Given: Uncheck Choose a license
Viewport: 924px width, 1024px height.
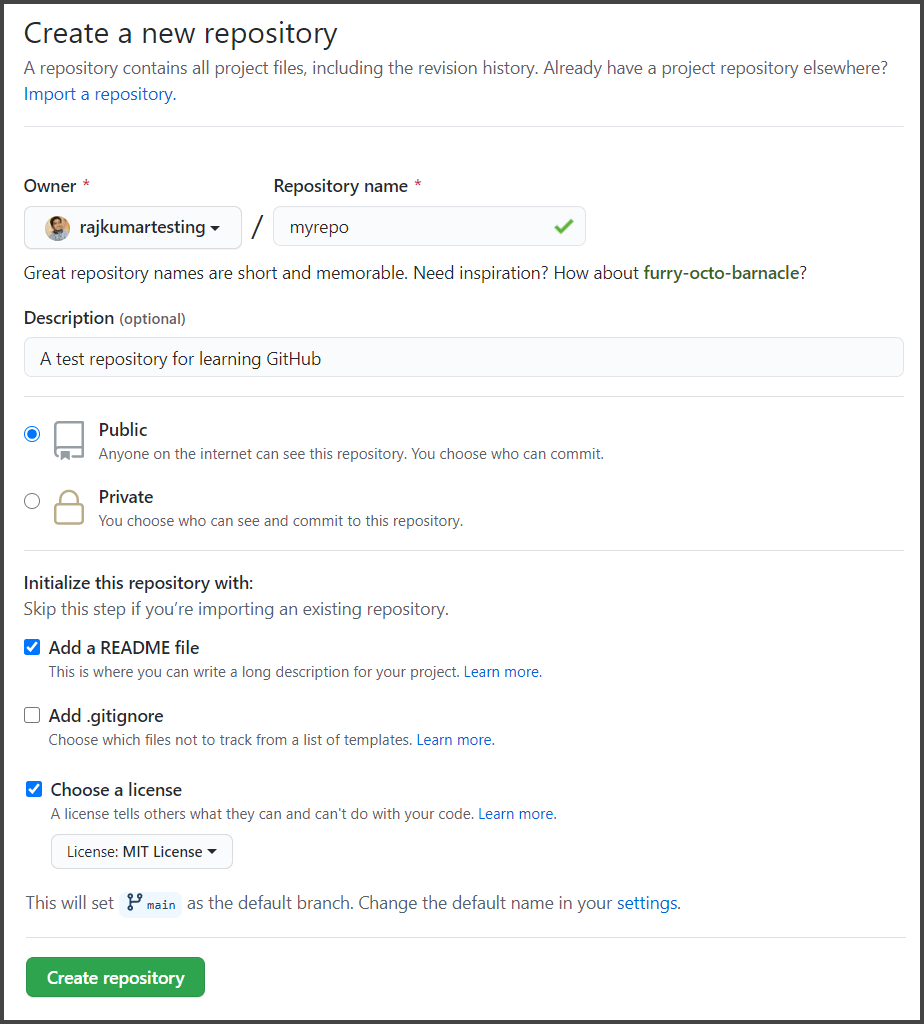Looking at the screenshot, I should click(31, 789).
